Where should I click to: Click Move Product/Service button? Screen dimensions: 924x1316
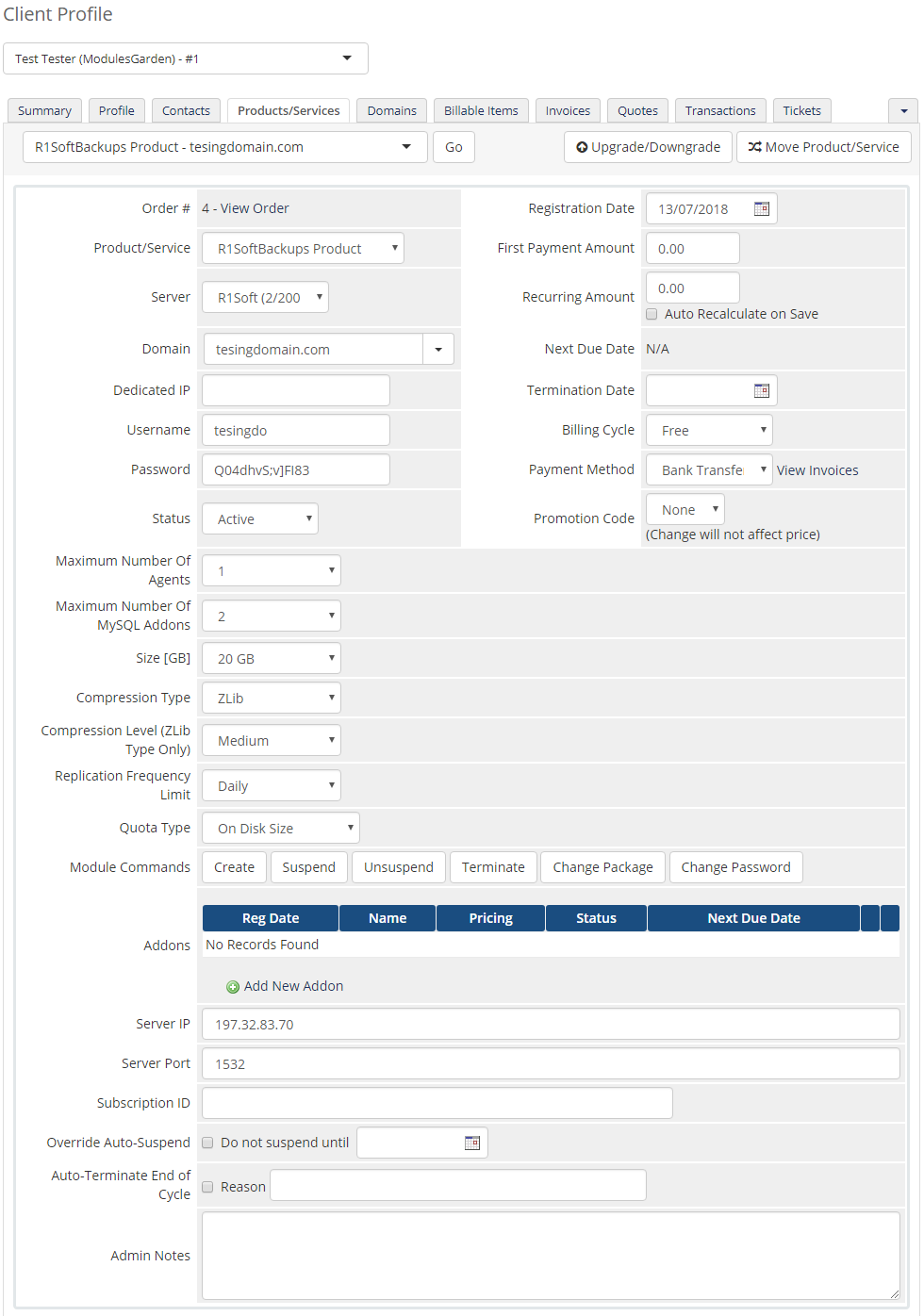point(823,147)
